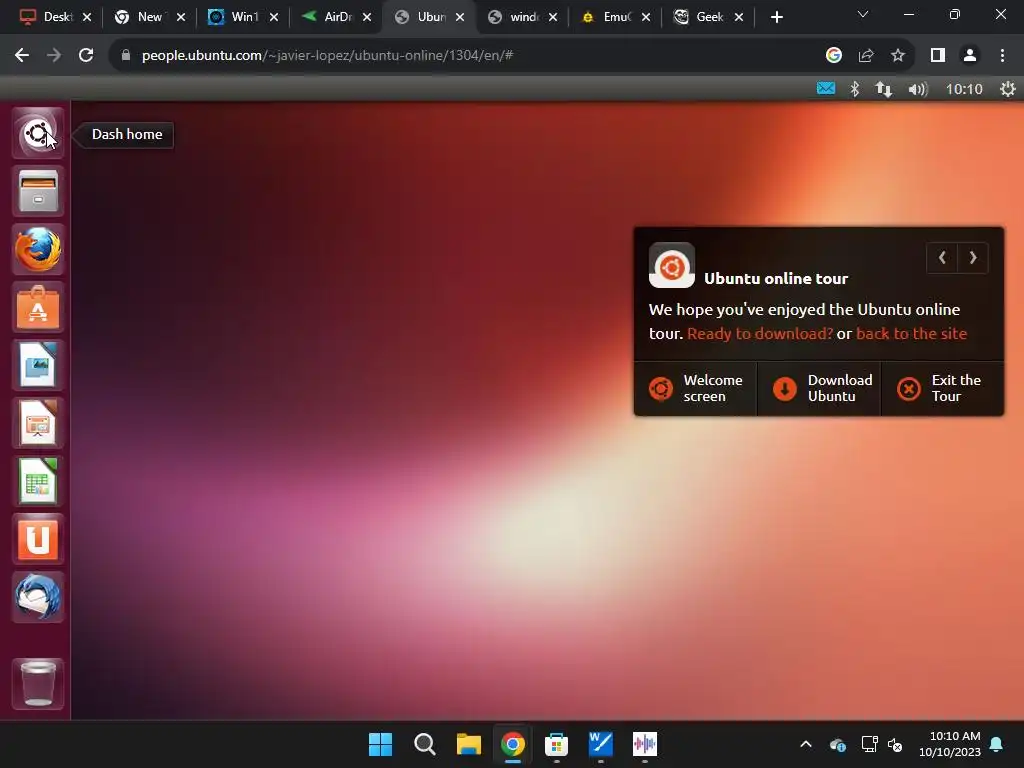Switch to the wind browser tab
The height and width of the screenshot is (768, 1024).
point(522,17)
